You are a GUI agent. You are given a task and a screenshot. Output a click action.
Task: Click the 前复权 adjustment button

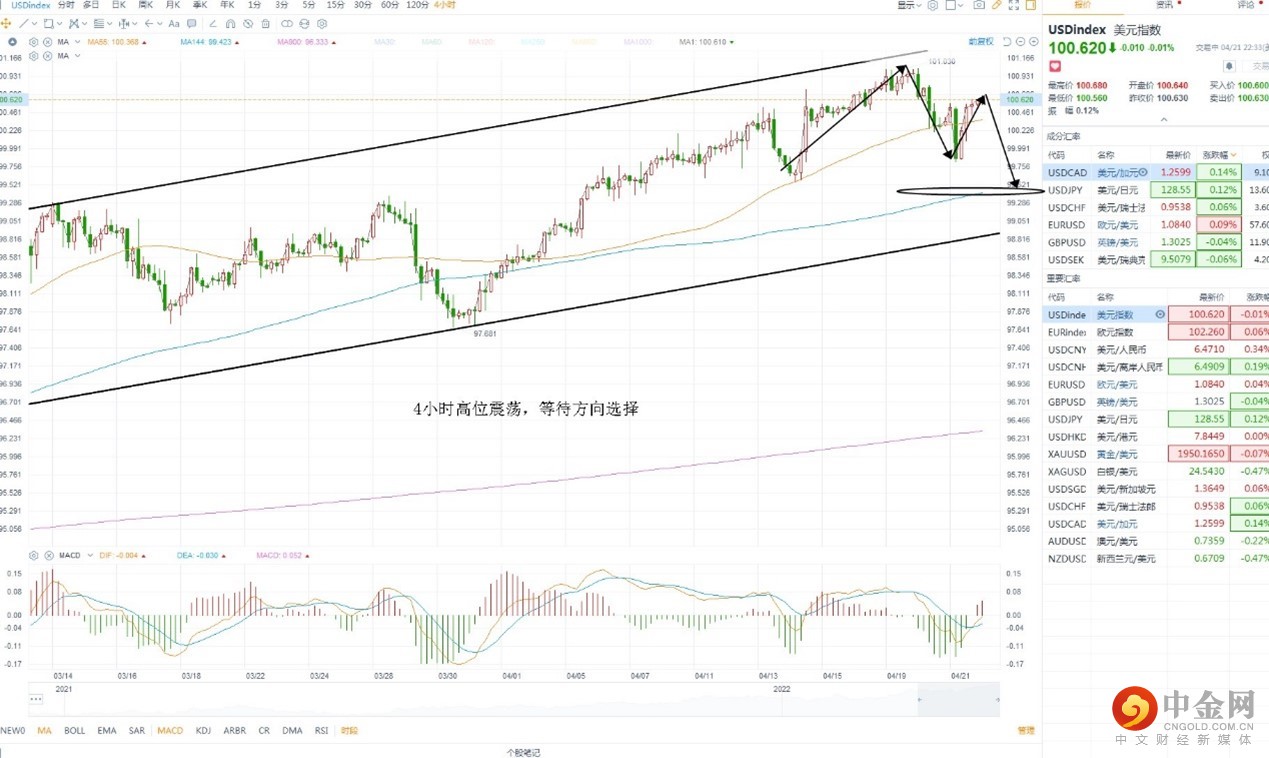click(982, 41)
